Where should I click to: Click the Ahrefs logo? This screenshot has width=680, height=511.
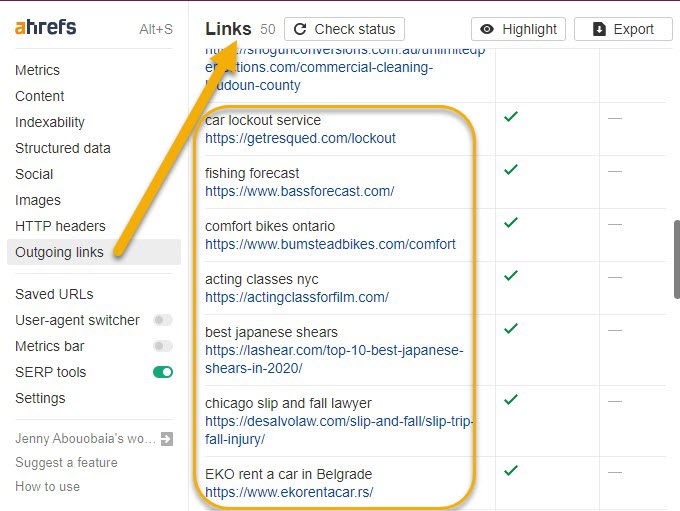point(45,27)
